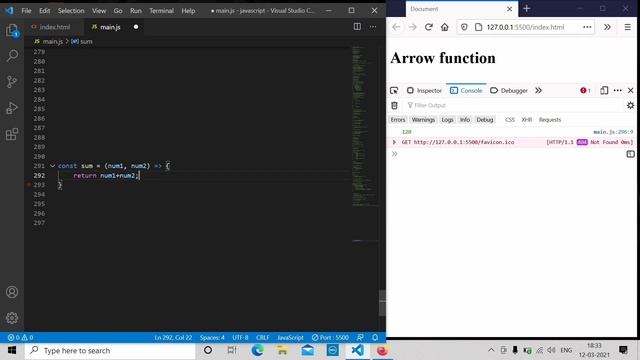Toggle the XHR console filter
The width and height of the screenshot is (640, 360).
click(x=527, y=120)
